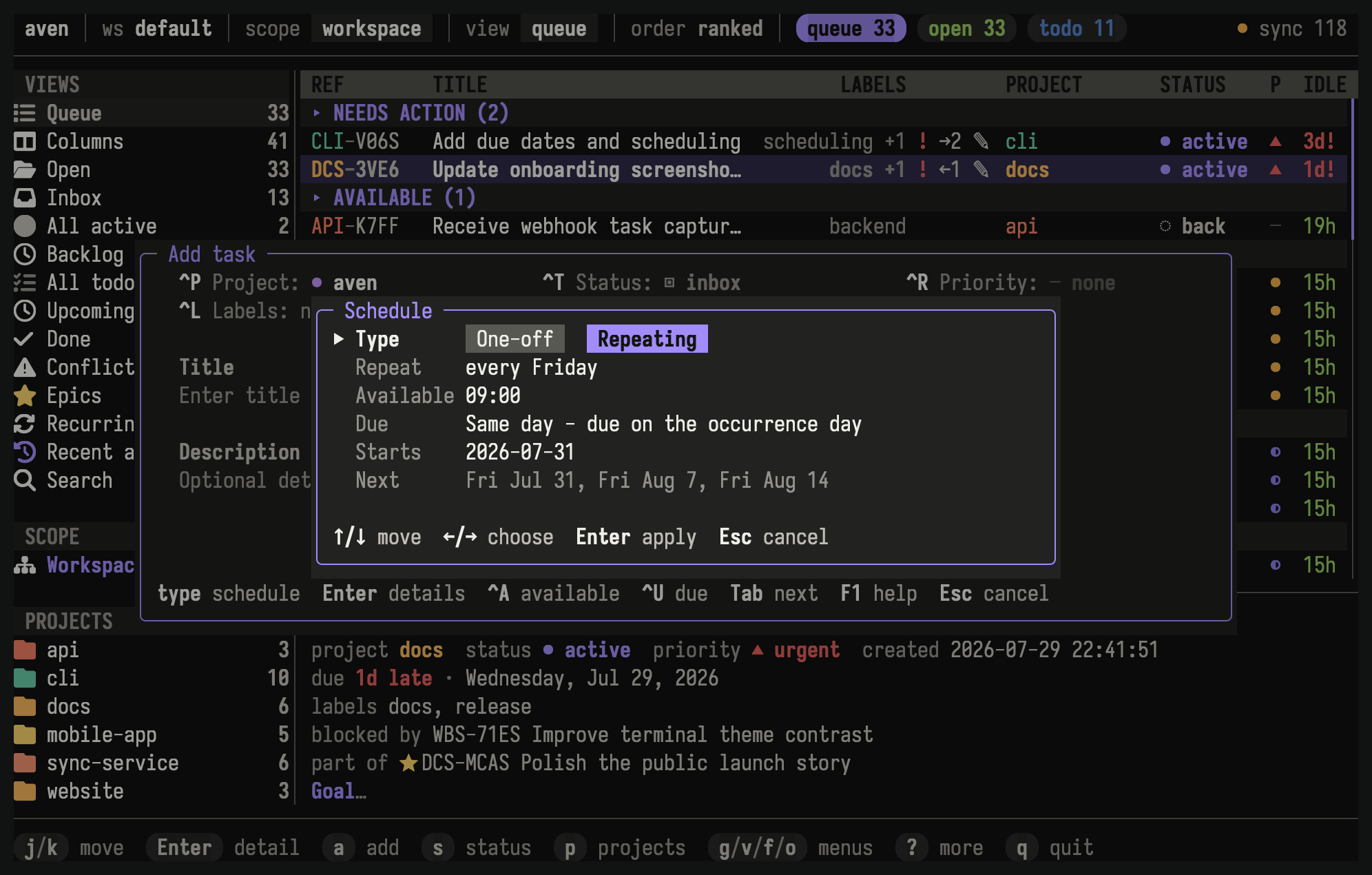Image resolution: width=1372 pixels, height=875 pixels.
Task: Click the docs project folder icon
Action: click(25, 706)
